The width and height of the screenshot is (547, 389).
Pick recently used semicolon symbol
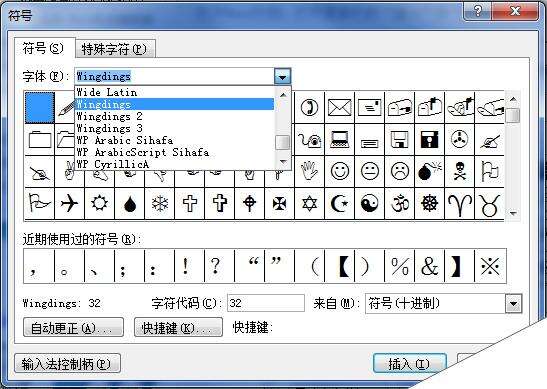click(x=129, y=266)
